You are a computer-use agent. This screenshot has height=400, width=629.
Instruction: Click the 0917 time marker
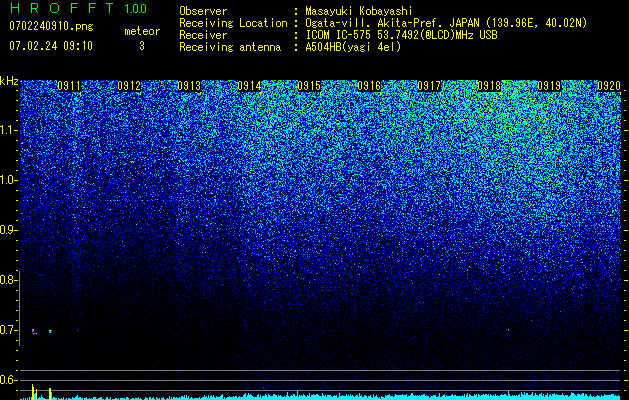429,86
